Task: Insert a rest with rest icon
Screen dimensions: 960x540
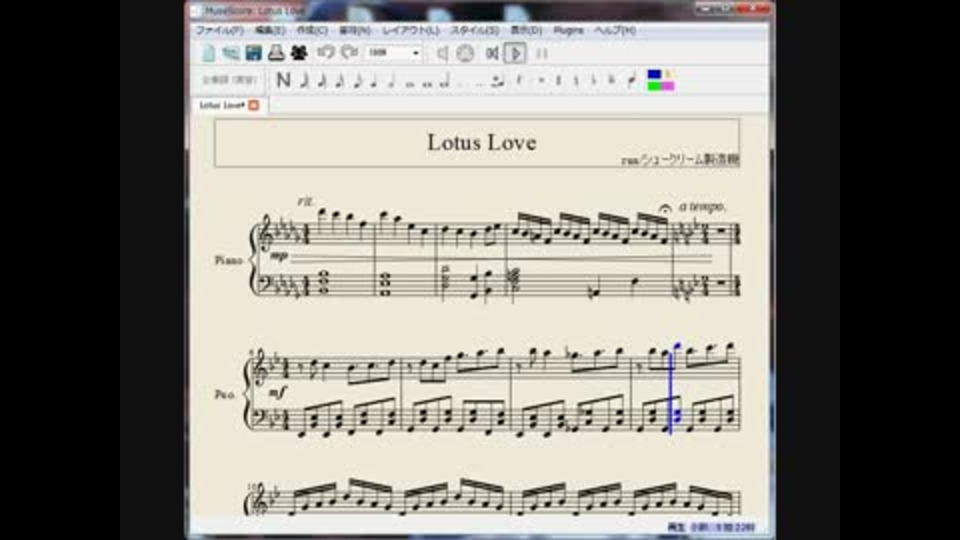Action: click(x=519, y=80)
